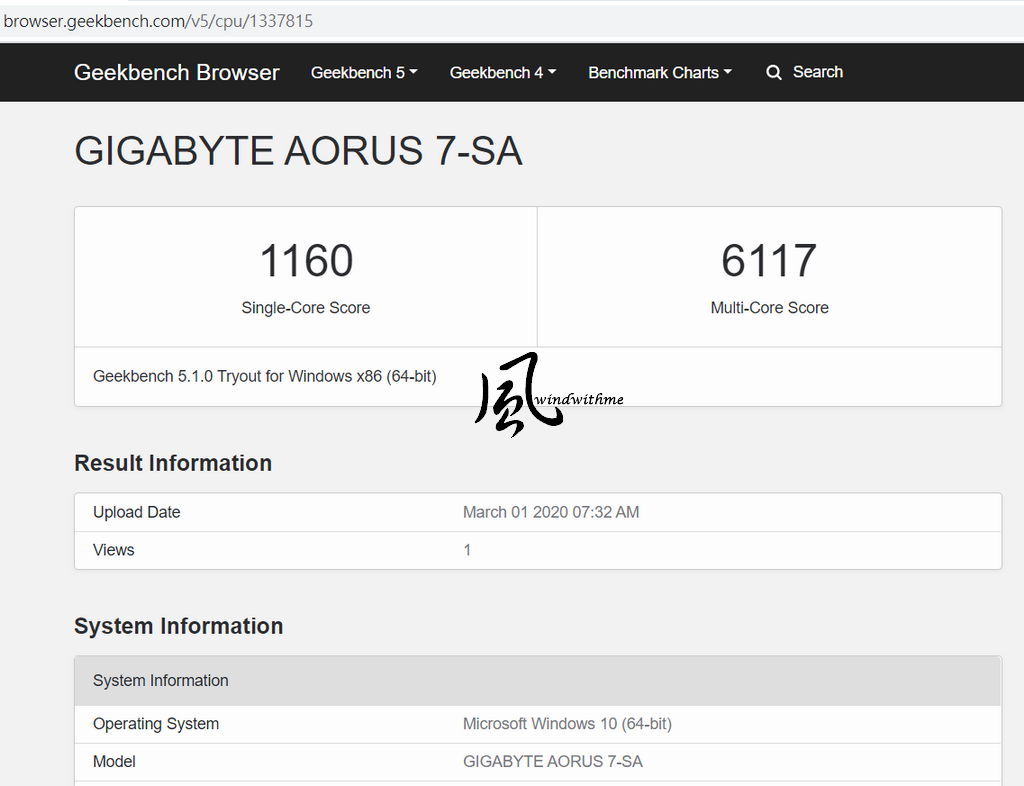Select the GIGABYTE AORUS 7-SA page title
Viewport: 1024px width, 786px height.
(298, 151)
